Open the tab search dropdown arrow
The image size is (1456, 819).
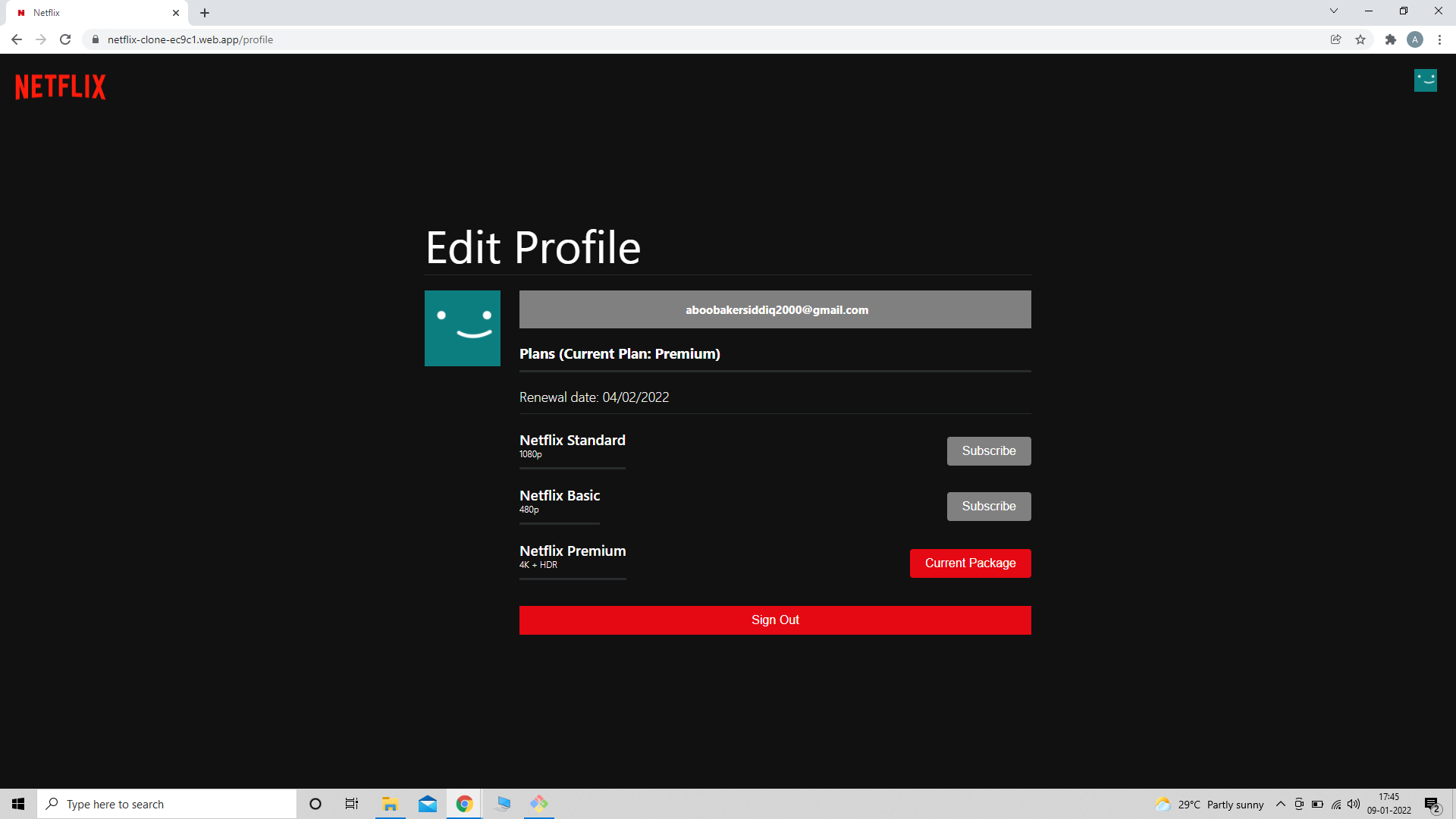click(1334, 11)
